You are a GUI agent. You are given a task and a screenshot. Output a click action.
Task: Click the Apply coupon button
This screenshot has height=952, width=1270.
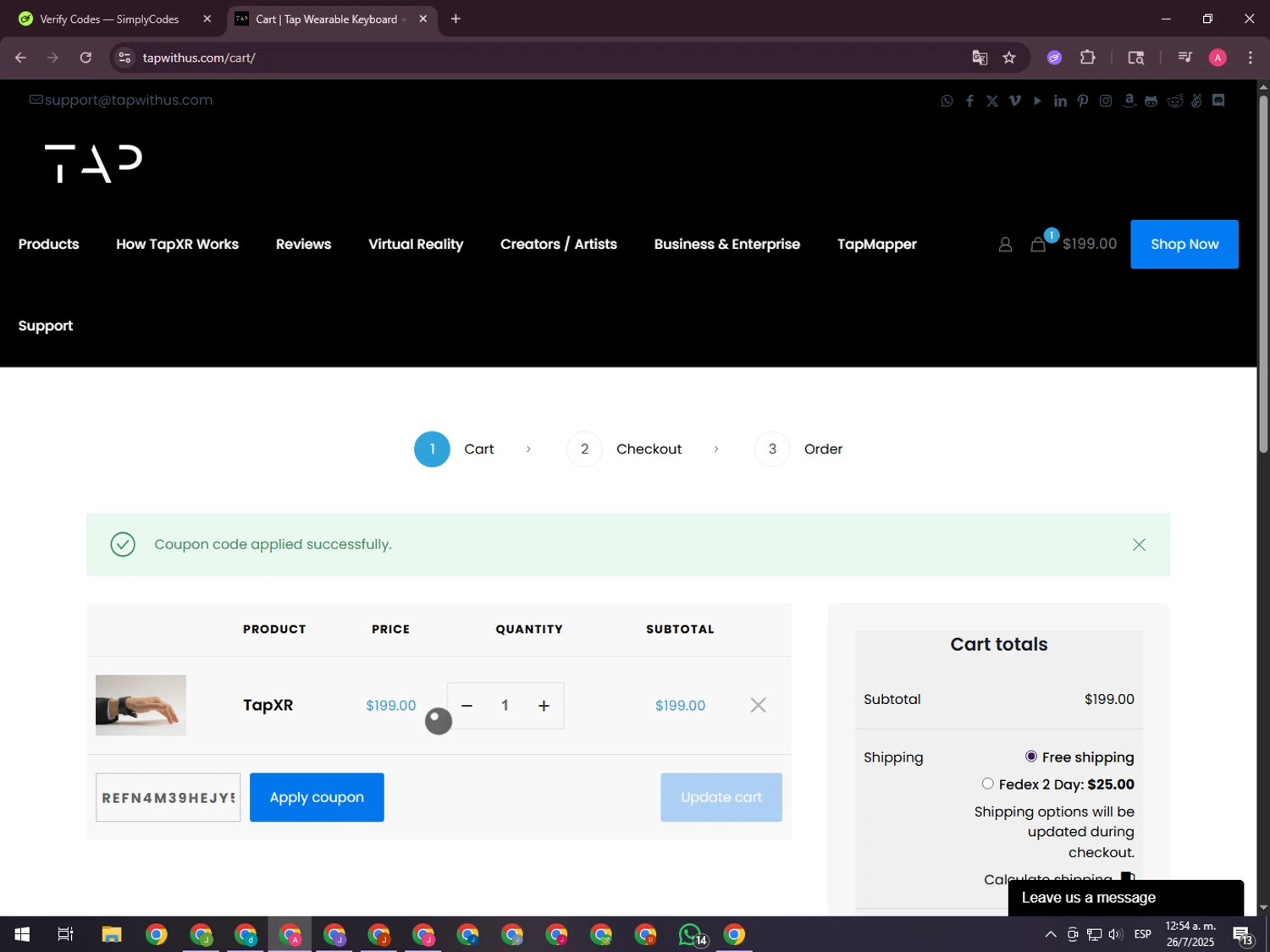pos(317,797)
